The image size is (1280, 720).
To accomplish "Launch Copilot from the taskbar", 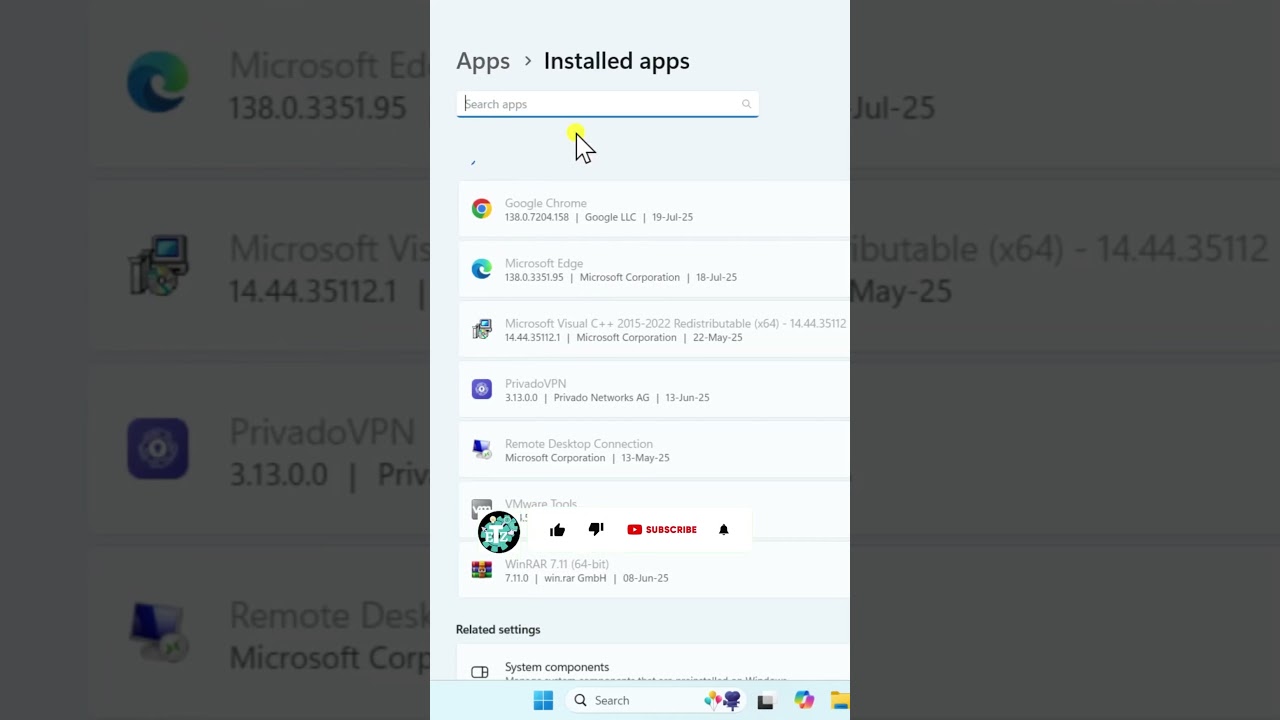I will [804, 700].
